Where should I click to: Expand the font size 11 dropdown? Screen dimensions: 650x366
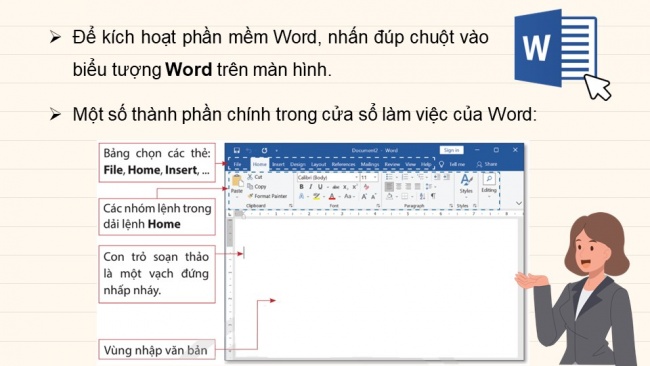tap(369, 177)
